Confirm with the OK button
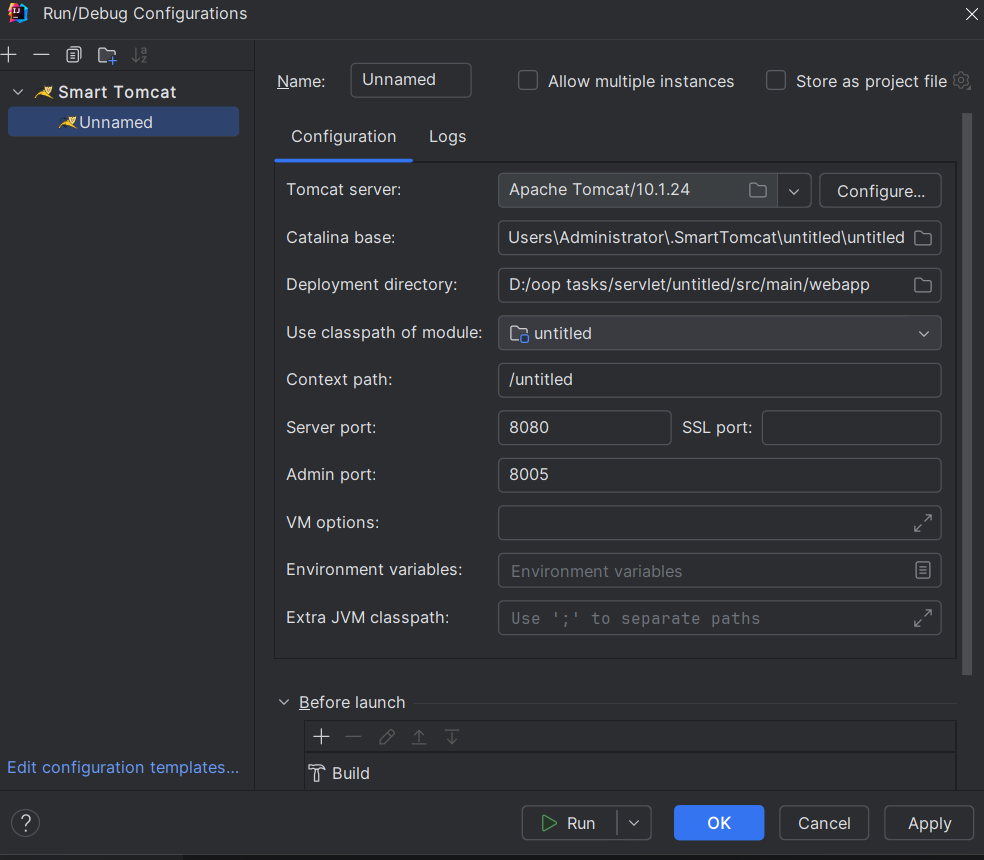The image size is (984, 860). tap(719, 823)
